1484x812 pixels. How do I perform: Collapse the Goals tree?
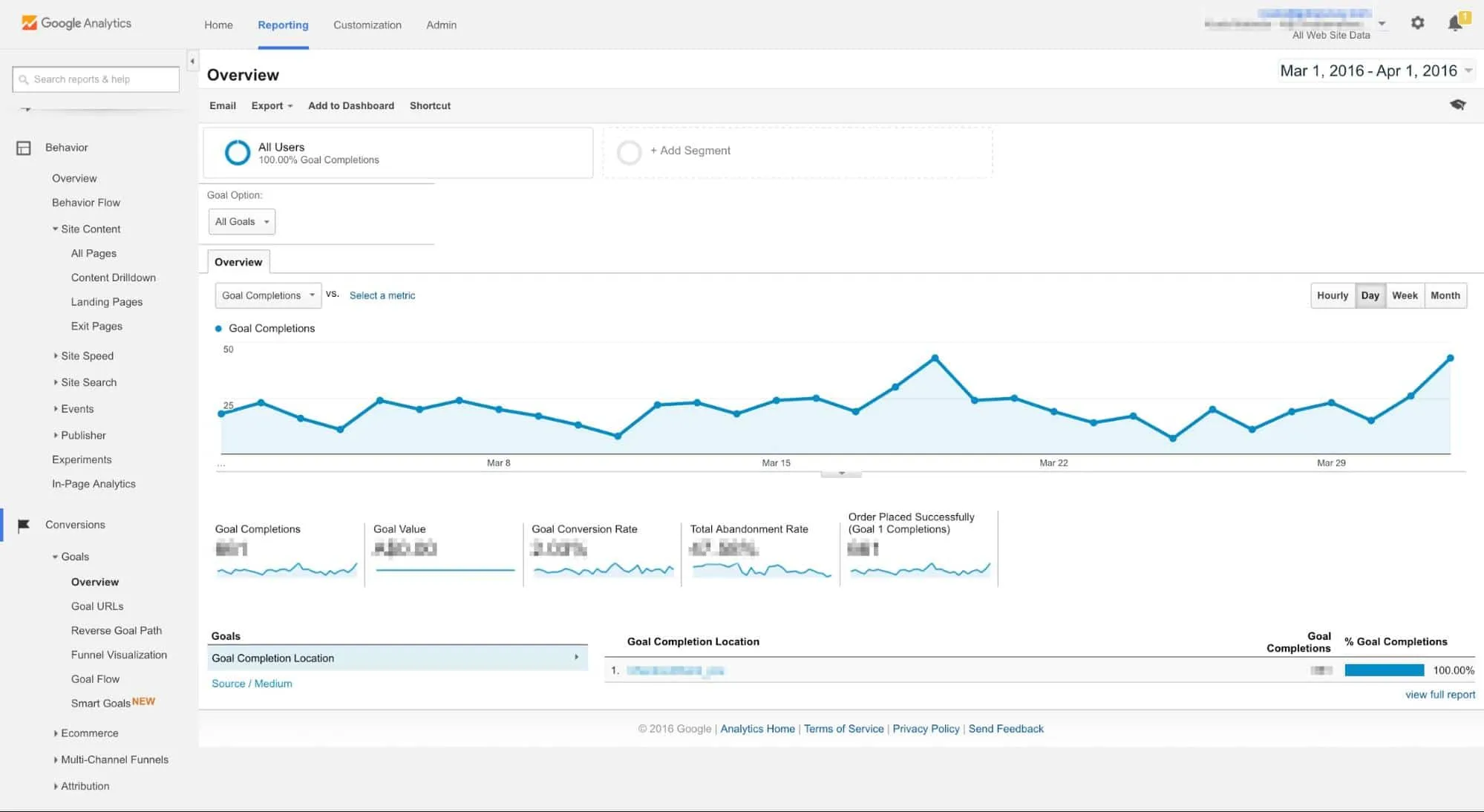tap(55, 557)
